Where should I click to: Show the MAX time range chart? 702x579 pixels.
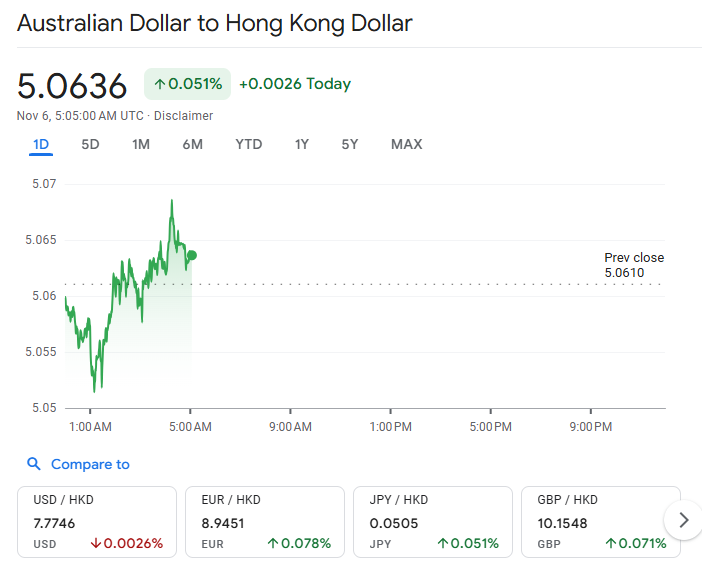click(406, 144)
